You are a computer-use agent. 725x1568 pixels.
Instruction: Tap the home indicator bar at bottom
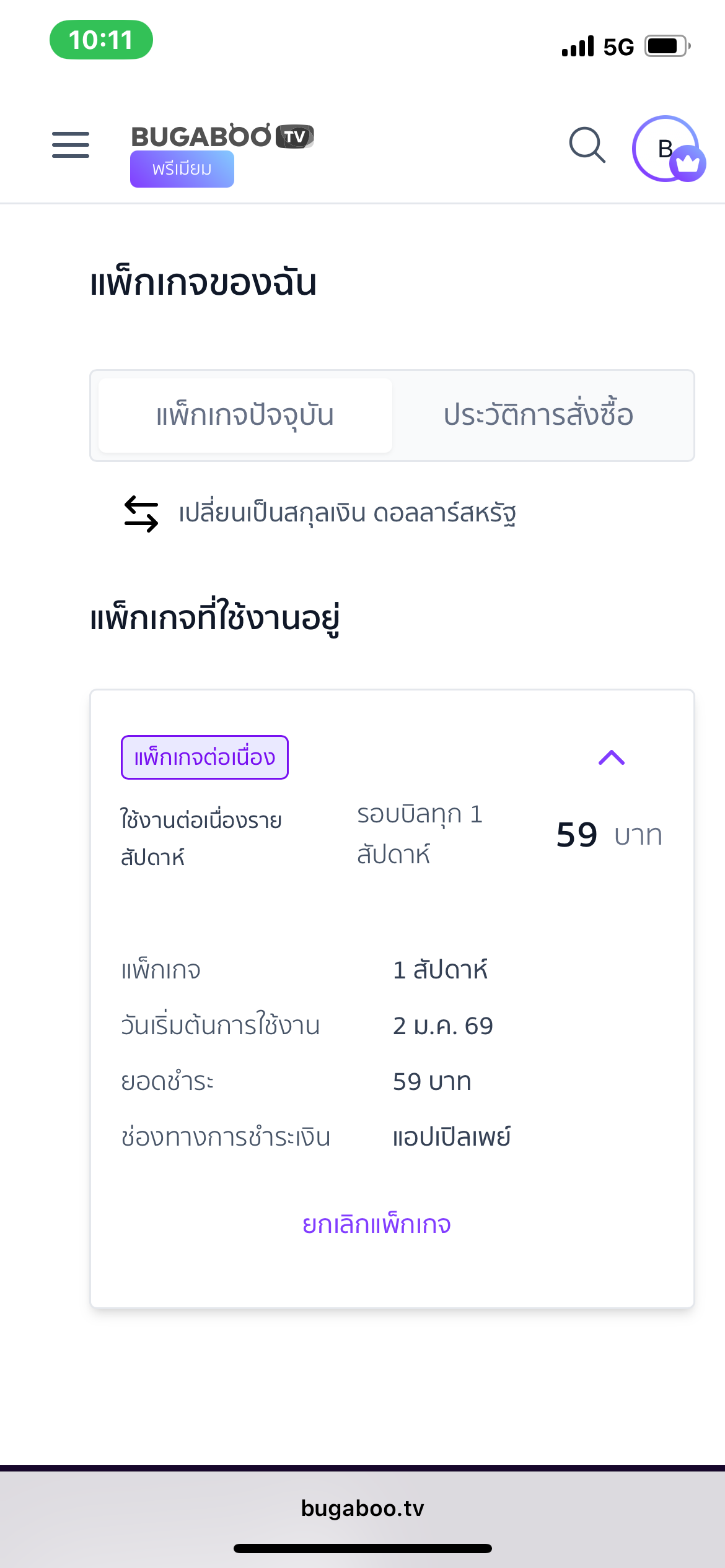pos(362,1549)
